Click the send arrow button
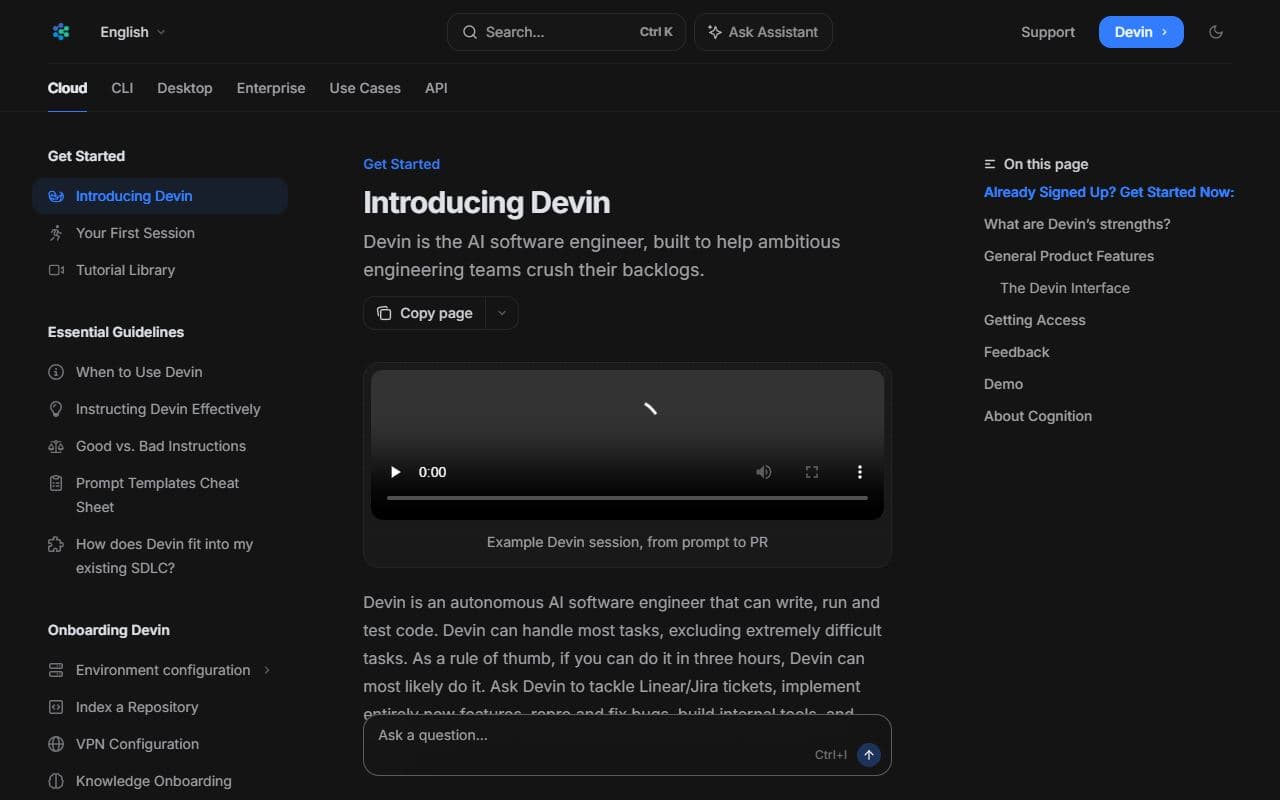The width and height of the screenshot is (1280, 800). [x=869, y=755]
